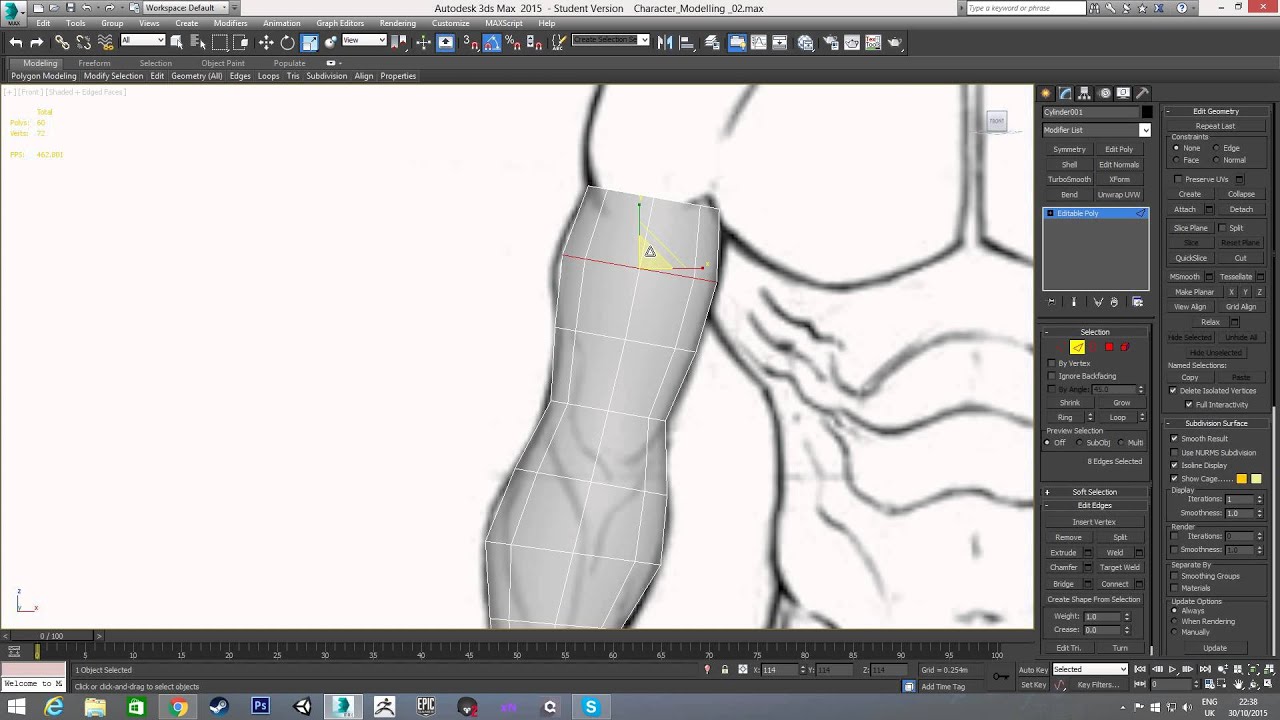
Task: Select Edge sub-object level icon
Action: click(x=1077, y=347)
